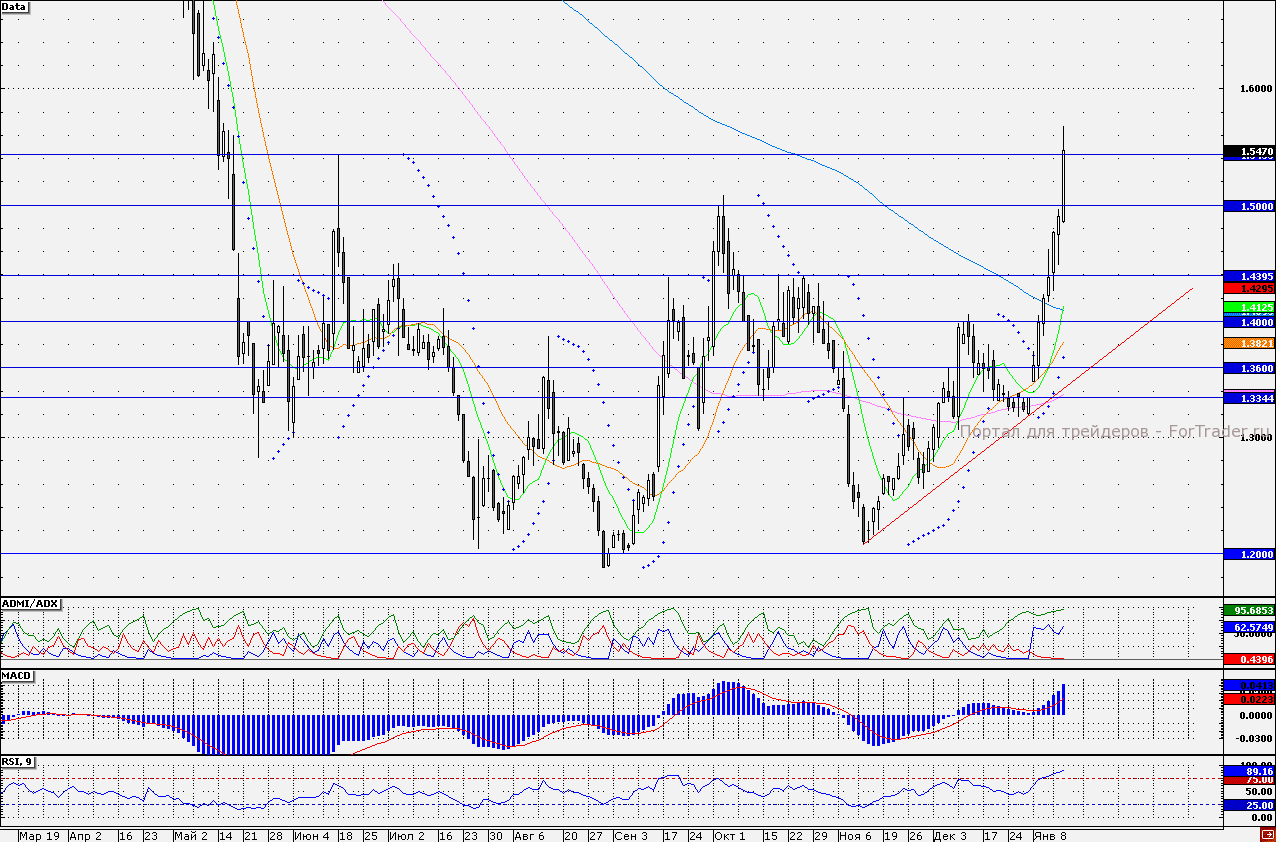Click the blue 89.16 RSI value tag
Viewport: 1276px width, 842px height.
click(x=1248, y=772)
